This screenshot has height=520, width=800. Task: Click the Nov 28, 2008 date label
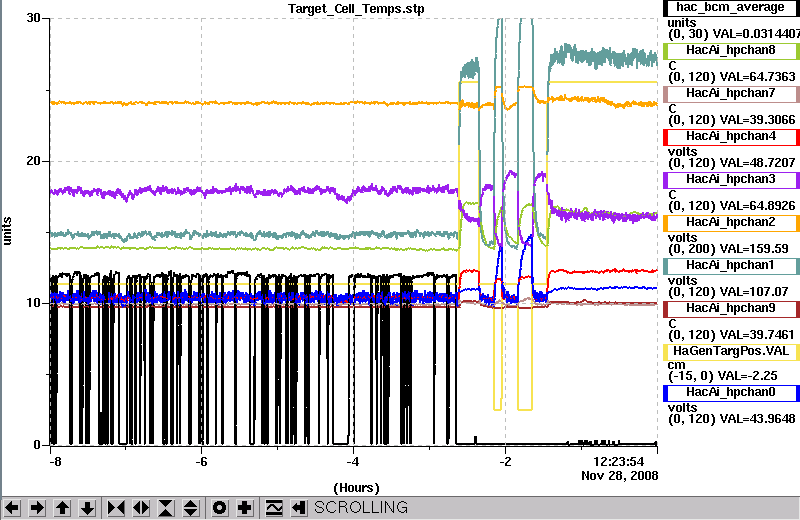(619, 476)
